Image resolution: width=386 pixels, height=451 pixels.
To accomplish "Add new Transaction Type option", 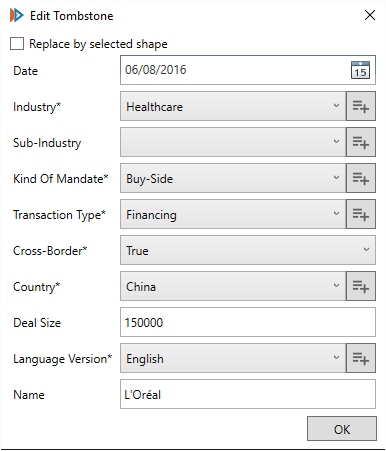I will coord(361,214).
